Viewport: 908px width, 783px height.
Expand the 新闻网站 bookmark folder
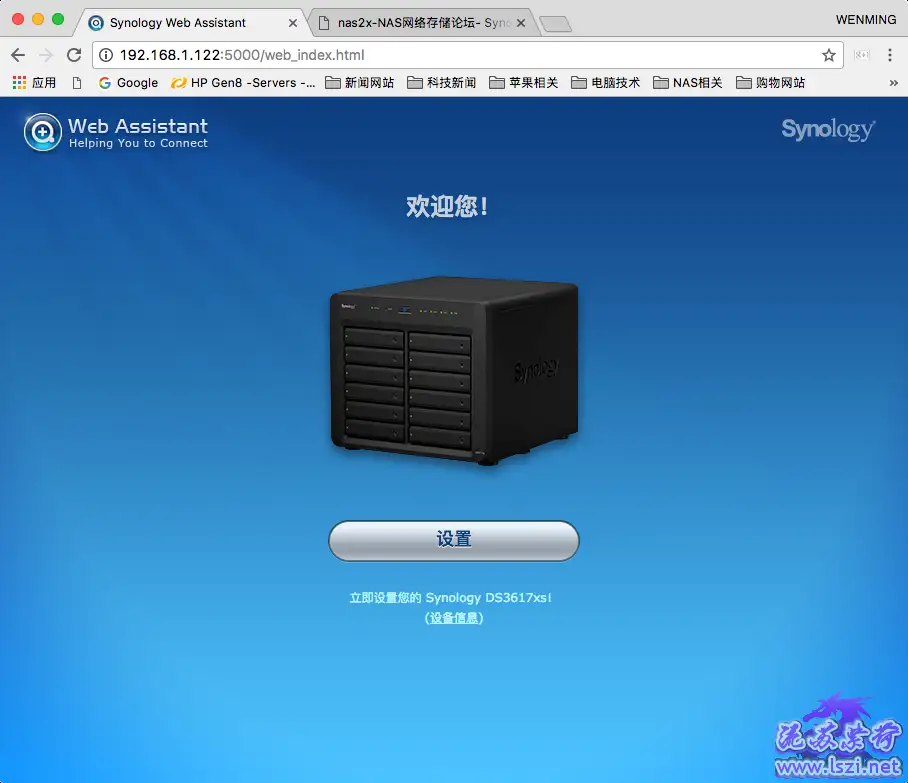[359, 83]
